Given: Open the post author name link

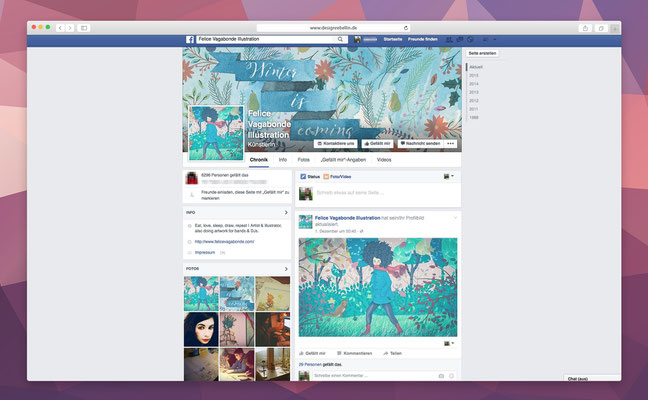Looking at the screenshot, I should point(348,218).
